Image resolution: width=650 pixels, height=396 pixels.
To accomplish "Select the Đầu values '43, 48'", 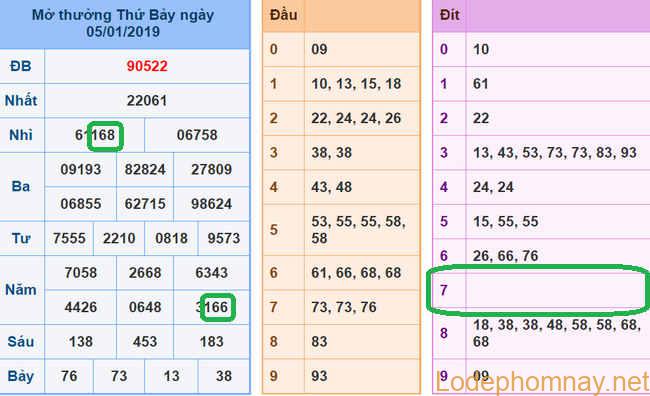I will coord(332,187).
